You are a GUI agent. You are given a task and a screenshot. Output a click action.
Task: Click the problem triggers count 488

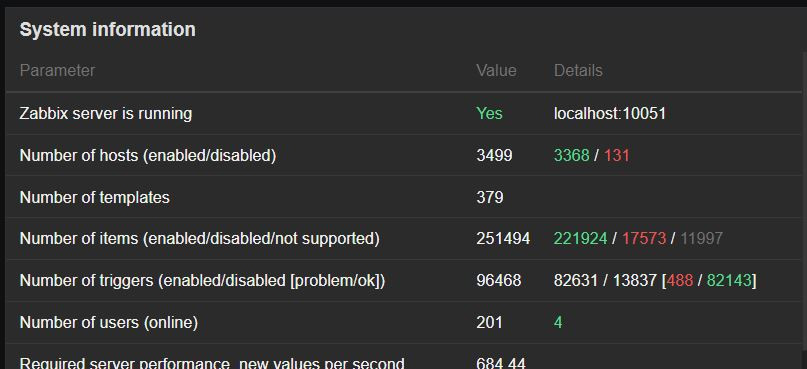(x=679, y=280)
